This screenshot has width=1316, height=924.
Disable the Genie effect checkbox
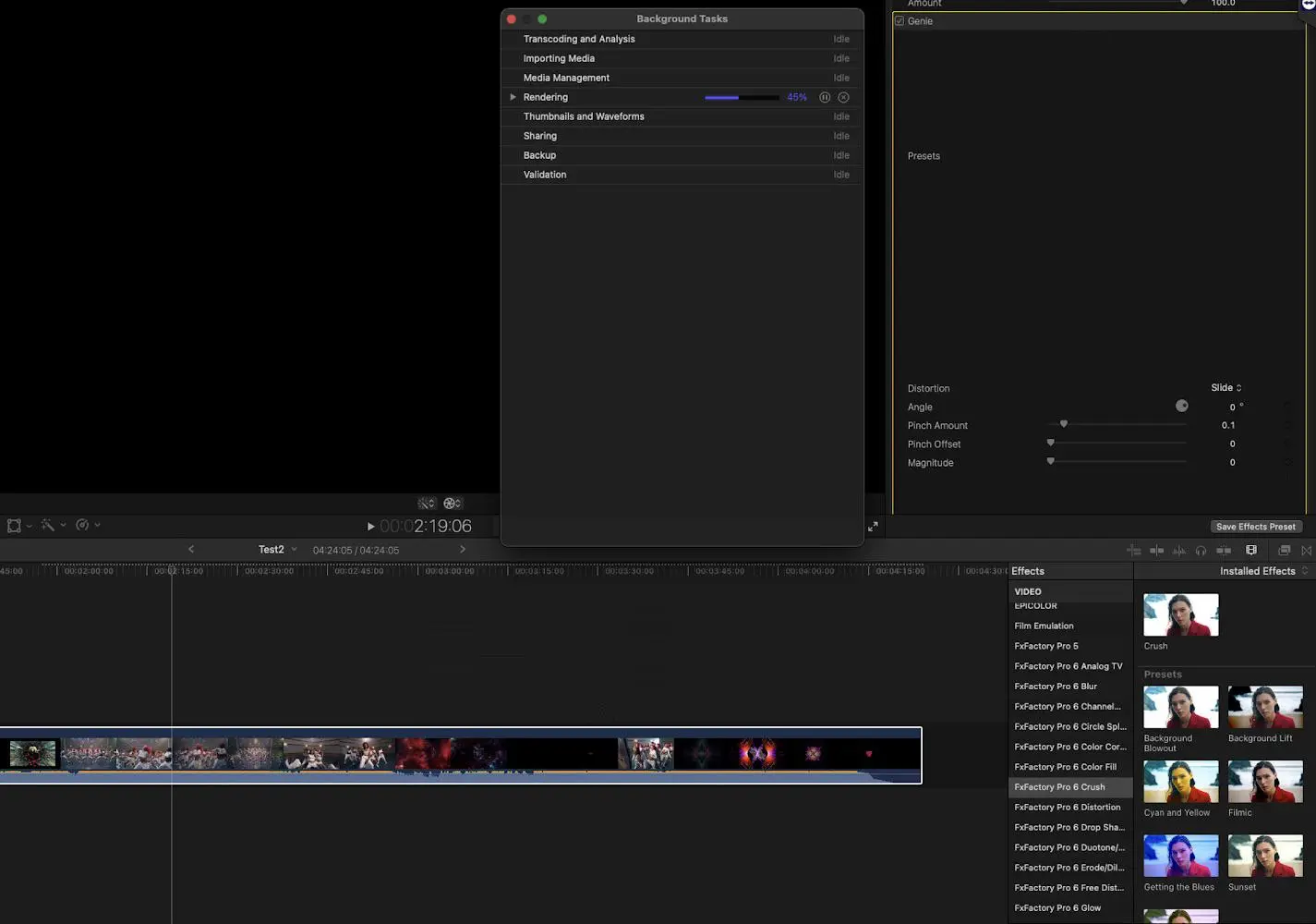coord(899,21)
